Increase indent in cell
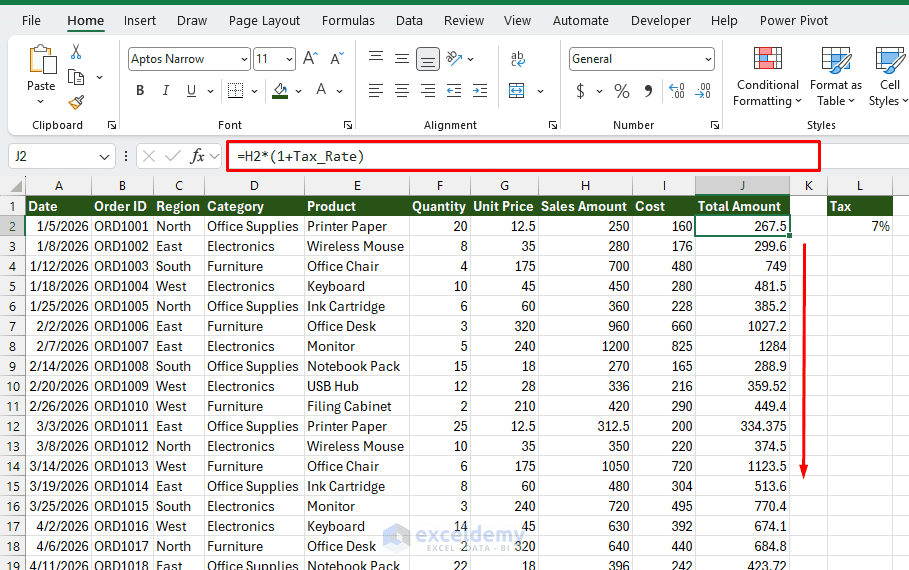Screen dimensions: 909x570 (x=480, y=90)
